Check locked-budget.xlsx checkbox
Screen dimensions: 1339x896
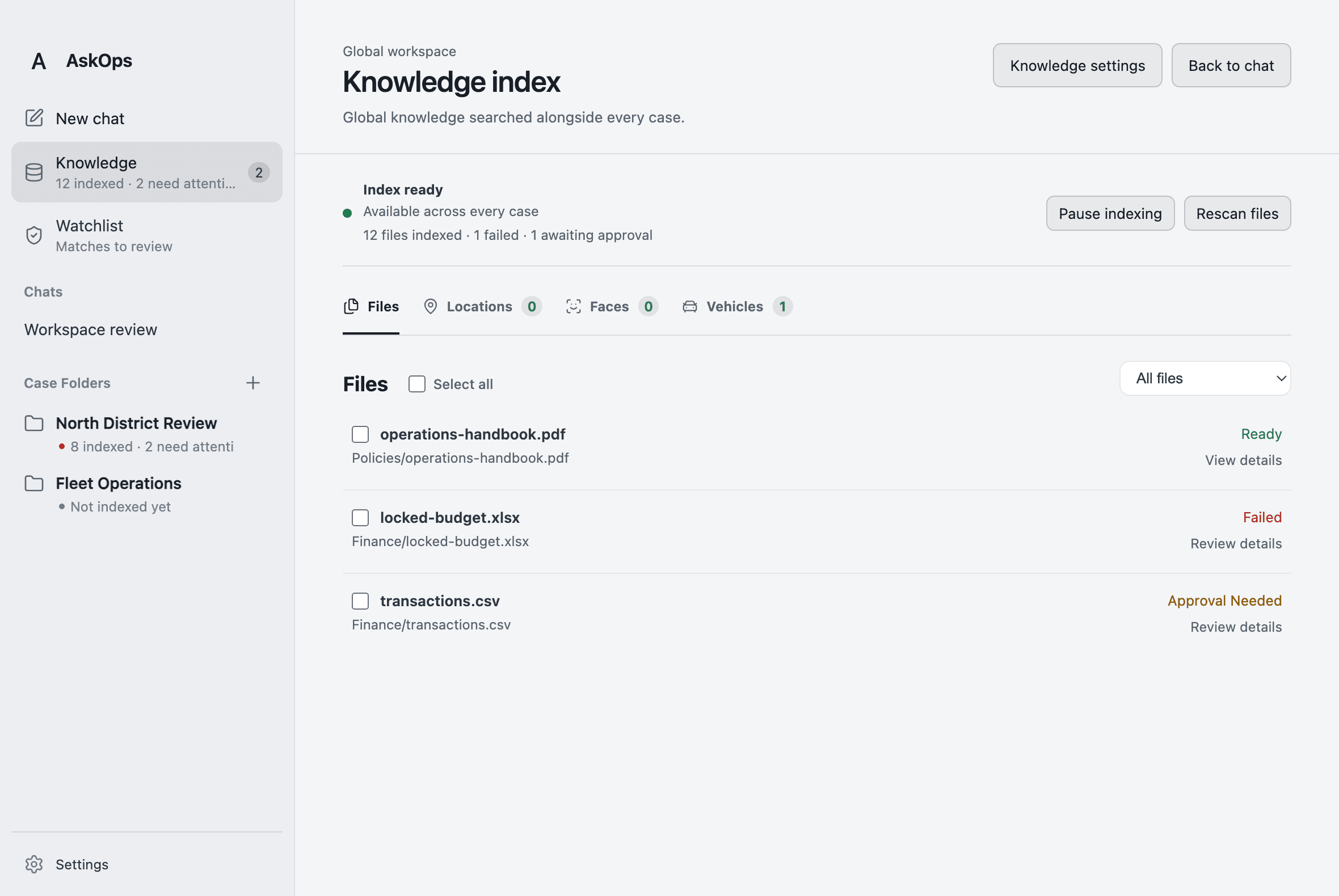coord(360,518)
